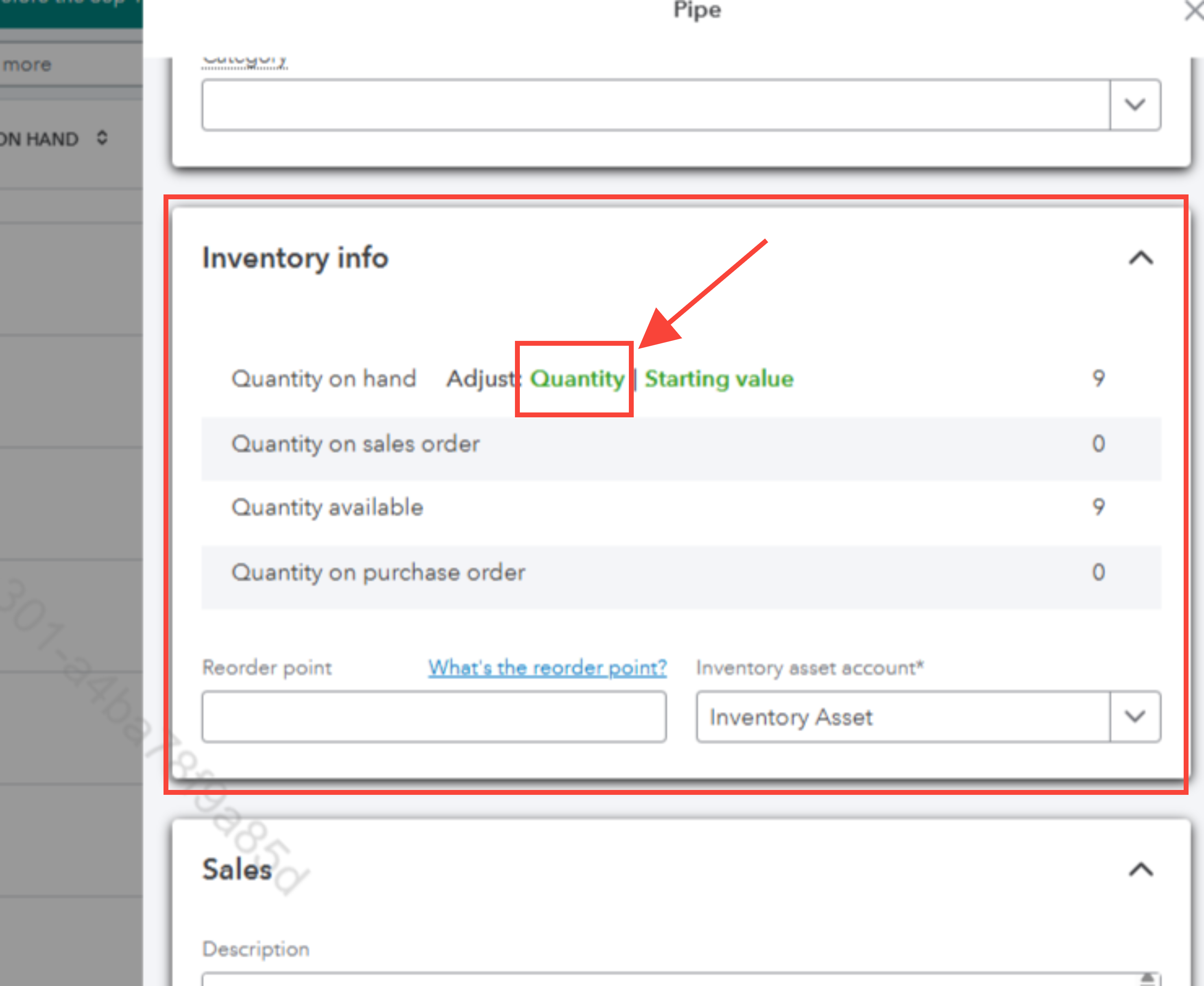Collapse the Sales section chevron

1141,870
